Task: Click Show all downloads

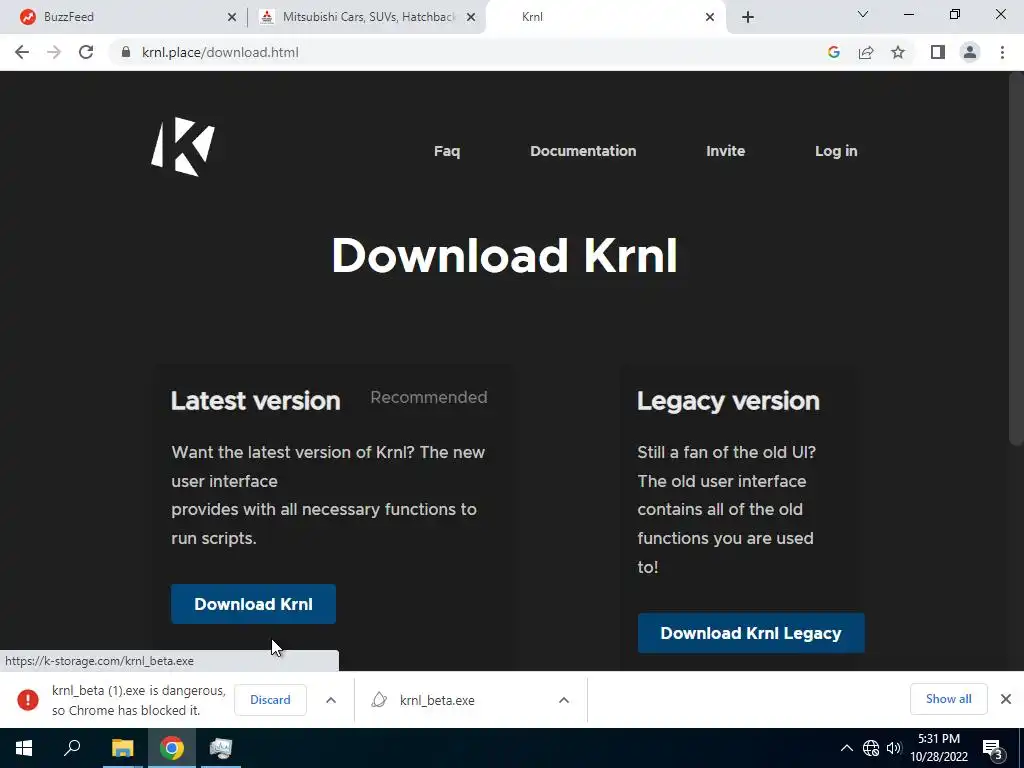Action: pos(948,699)
